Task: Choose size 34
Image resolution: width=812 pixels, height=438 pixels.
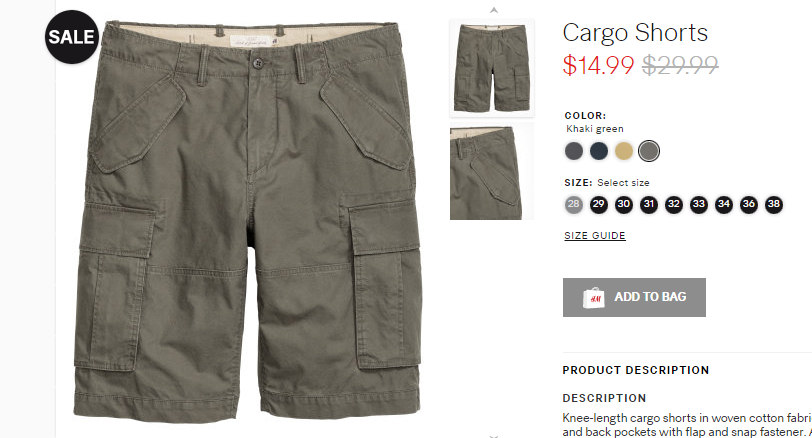Action: (x=724, y=204)
